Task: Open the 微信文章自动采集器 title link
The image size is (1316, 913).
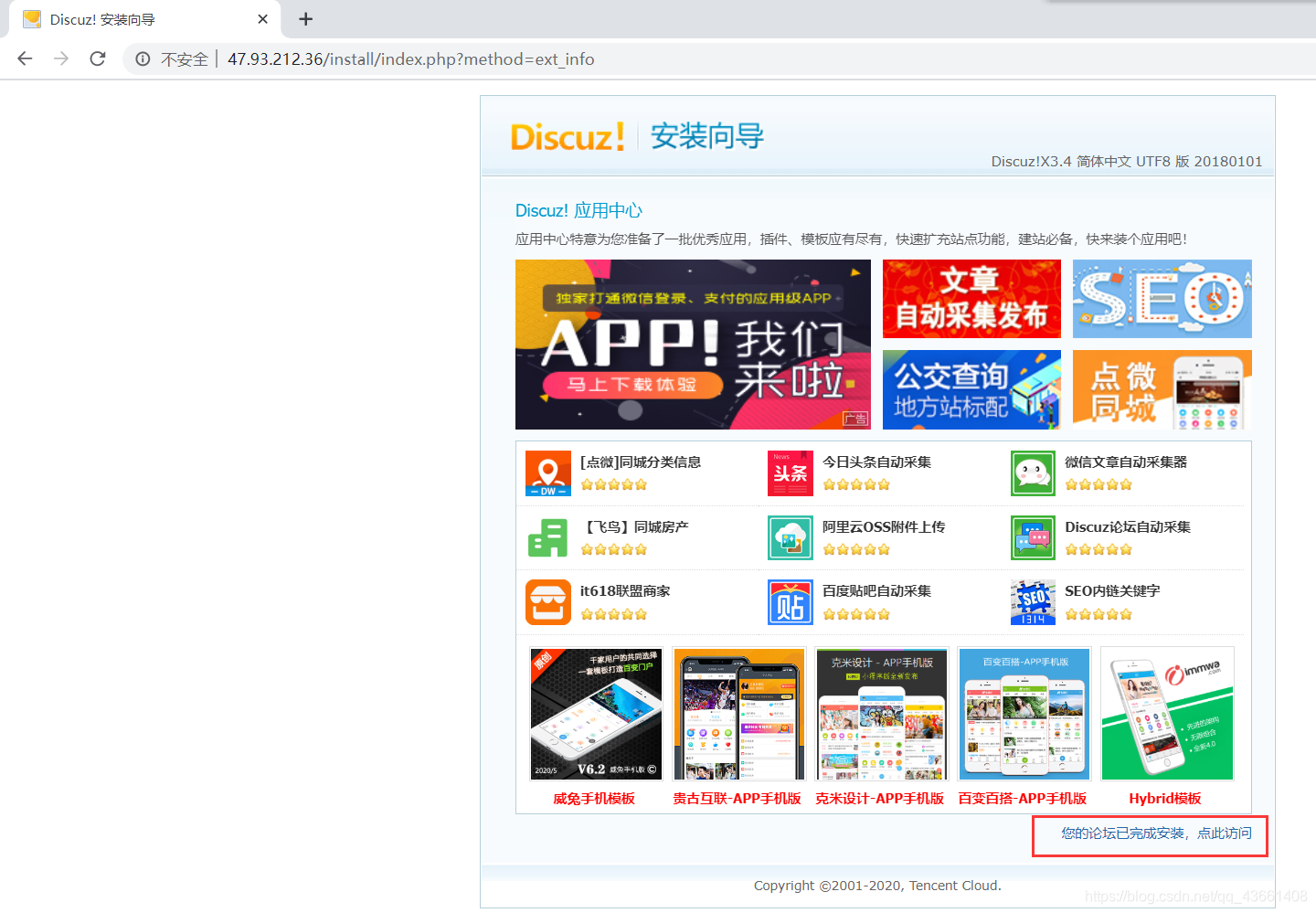Action: click(1126, 462)
